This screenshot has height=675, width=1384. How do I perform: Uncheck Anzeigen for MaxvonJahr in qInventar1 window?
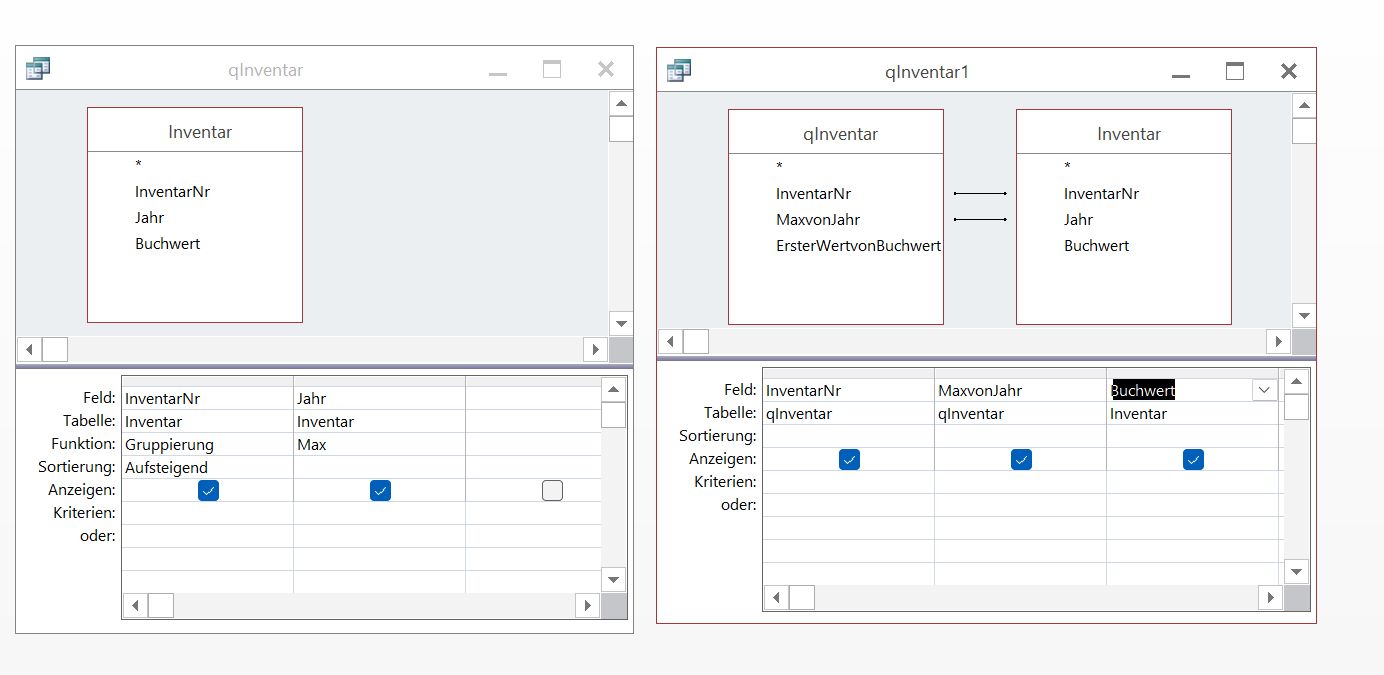tap(1021, 459)
